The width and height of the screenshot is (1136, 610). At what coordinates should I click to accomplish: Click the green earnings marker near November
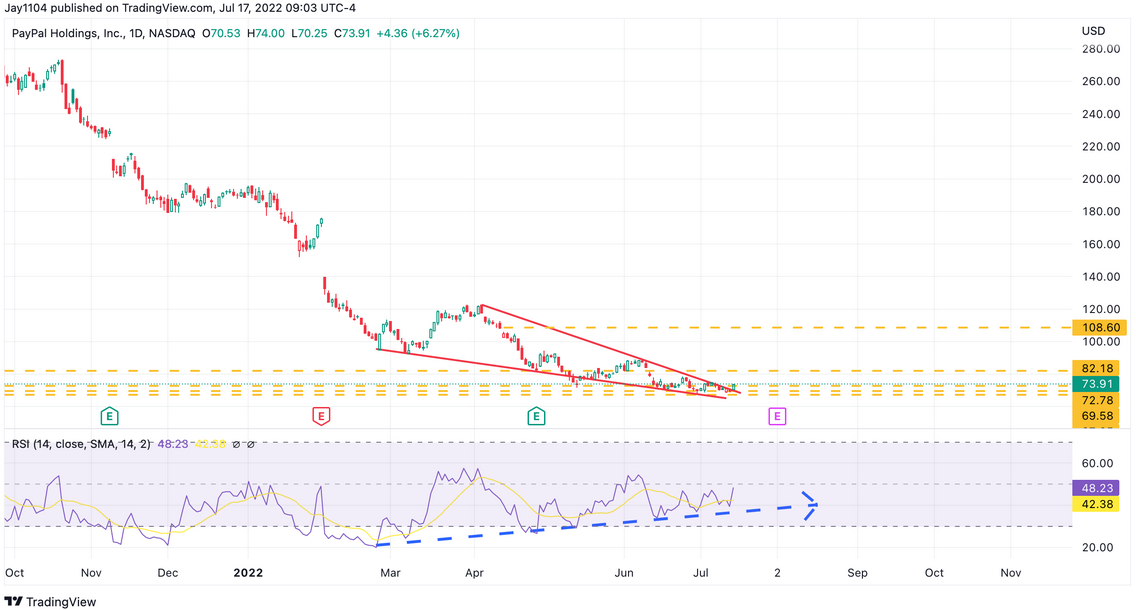pyautogui.click(x=109, y=416)
